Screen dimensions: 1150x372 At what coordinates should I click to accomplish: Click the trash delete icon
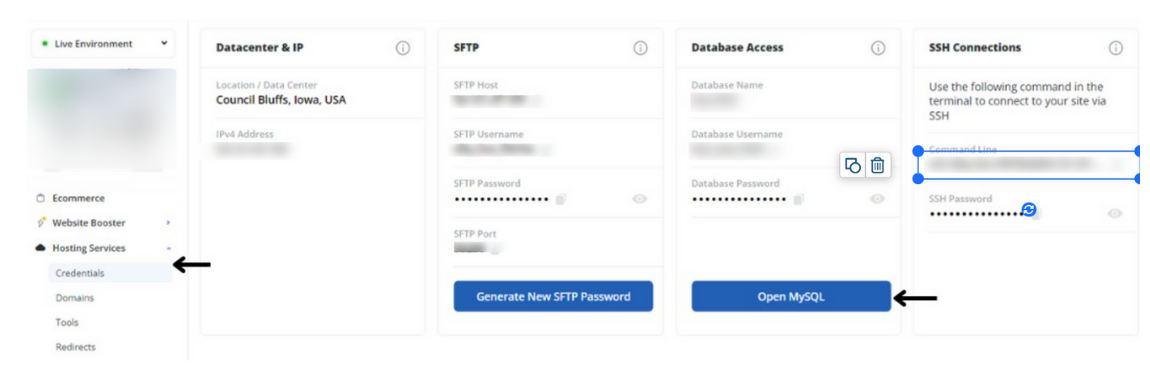877,165
